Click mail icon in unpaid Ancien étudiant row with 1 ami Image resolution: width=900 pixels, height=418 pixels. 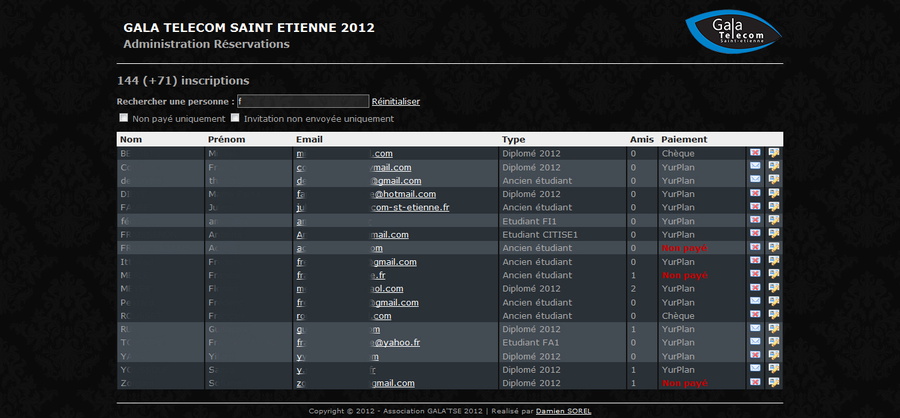[755, 274]
